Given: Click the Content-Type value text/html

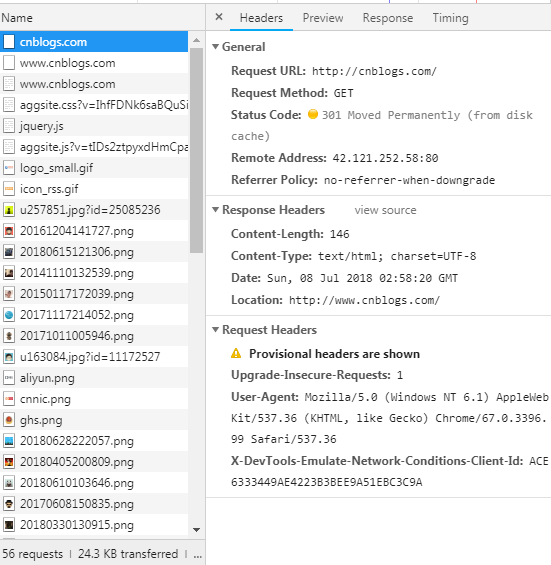Looking at the screenshot, I should (397, 256).
